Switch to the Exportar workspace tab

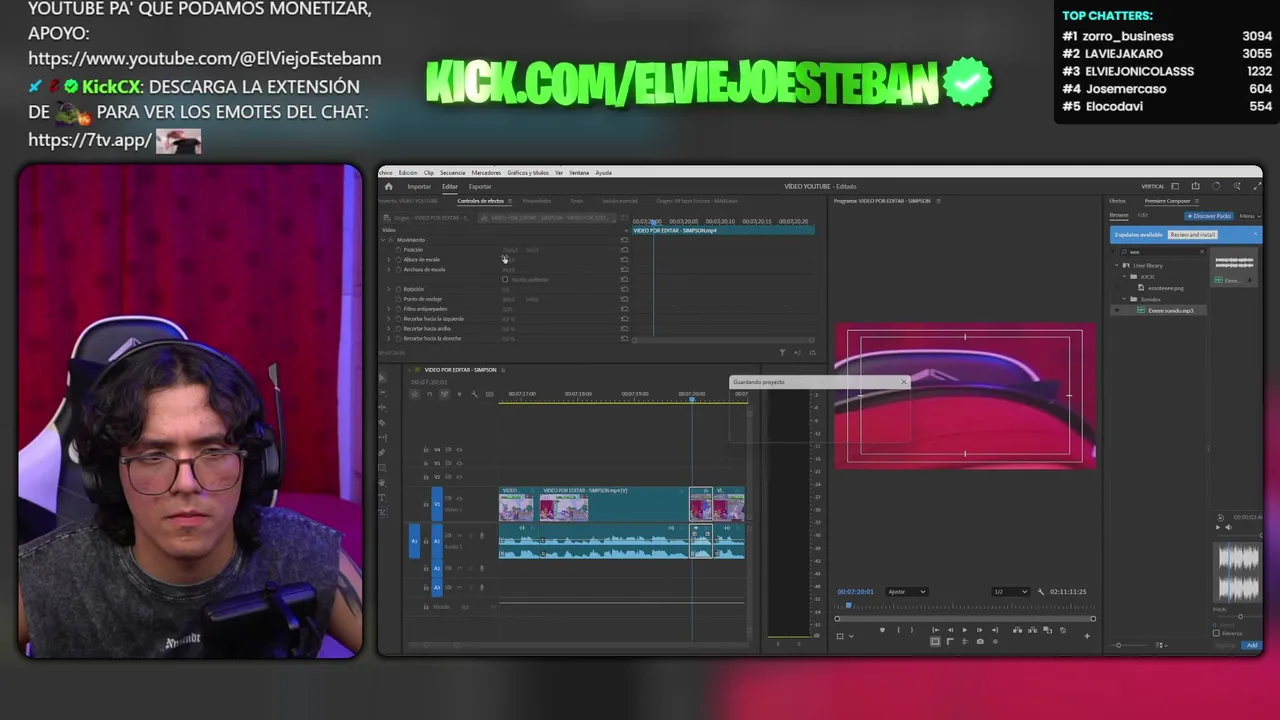[480, 186]
